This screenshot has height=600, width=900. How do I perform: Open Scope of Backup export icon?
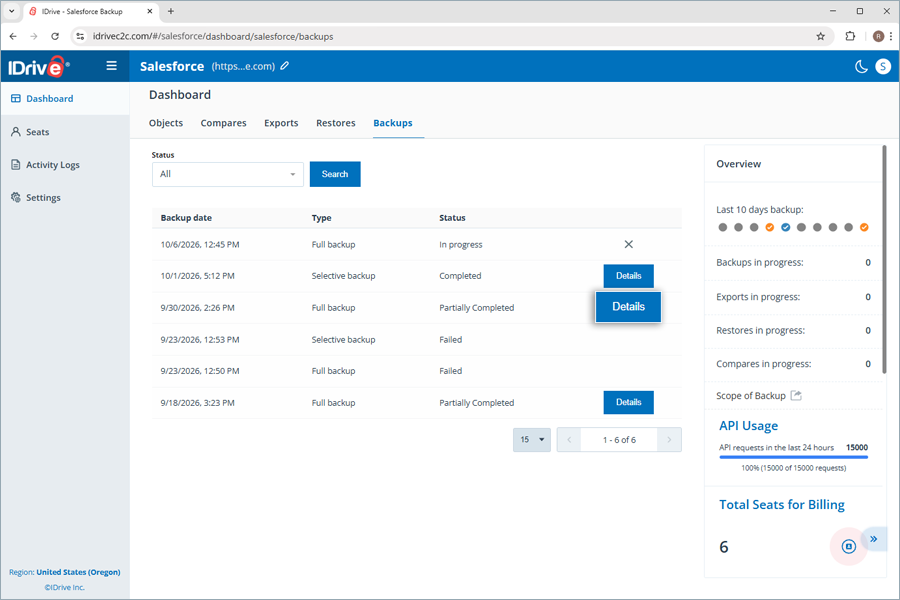[796, 396]
